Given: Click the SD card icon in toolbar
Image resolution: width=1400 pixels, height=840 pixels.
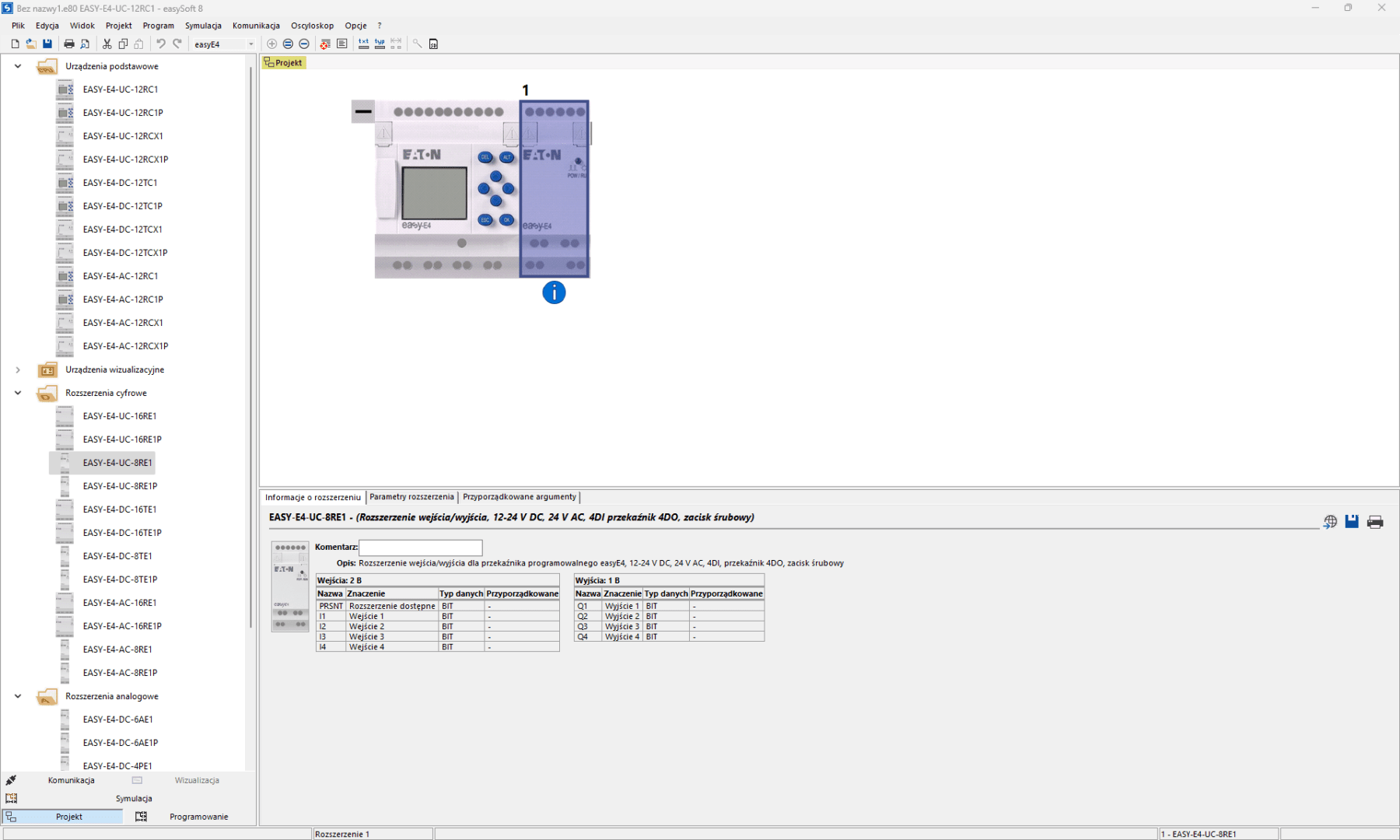Looking at the screenshot, I should [433, 44].
